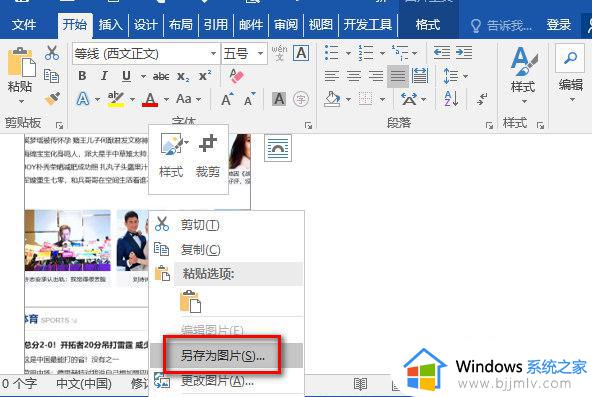
Task: Choose 另存为图片(S)... from context menu
Action: (227, 355)
